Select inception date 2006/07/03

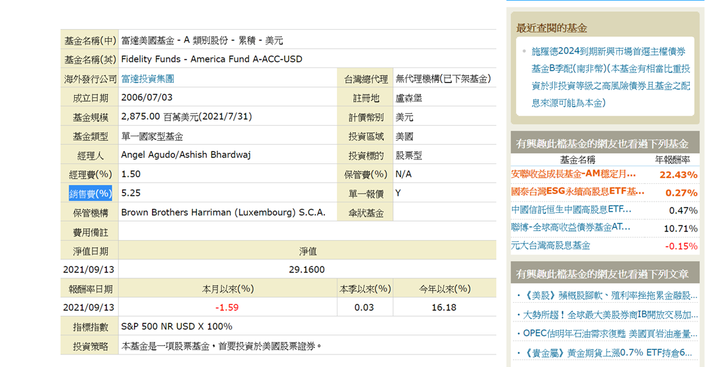[x=147, y=97]
